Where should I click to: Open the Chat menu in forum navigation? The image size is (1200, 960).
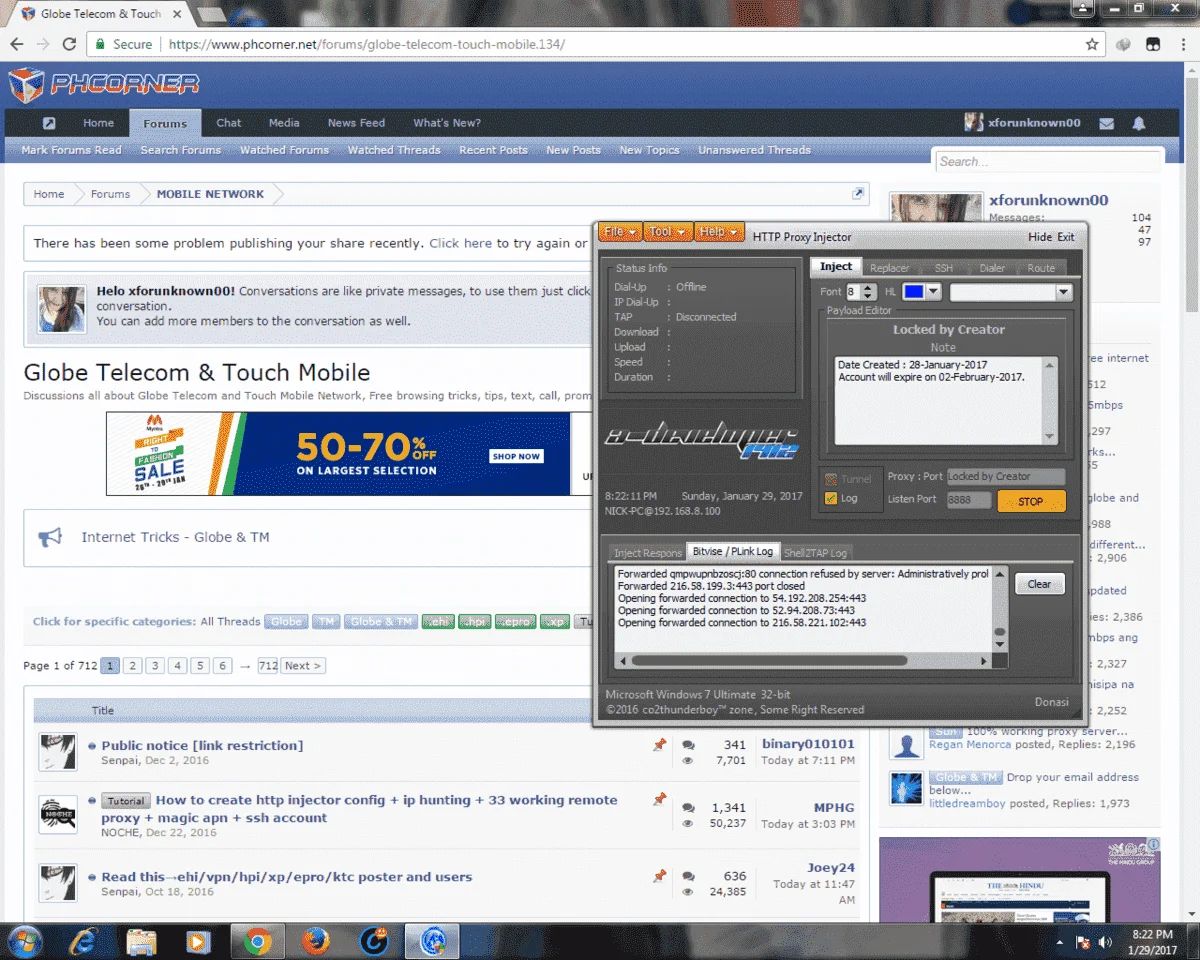pos(229,123)
